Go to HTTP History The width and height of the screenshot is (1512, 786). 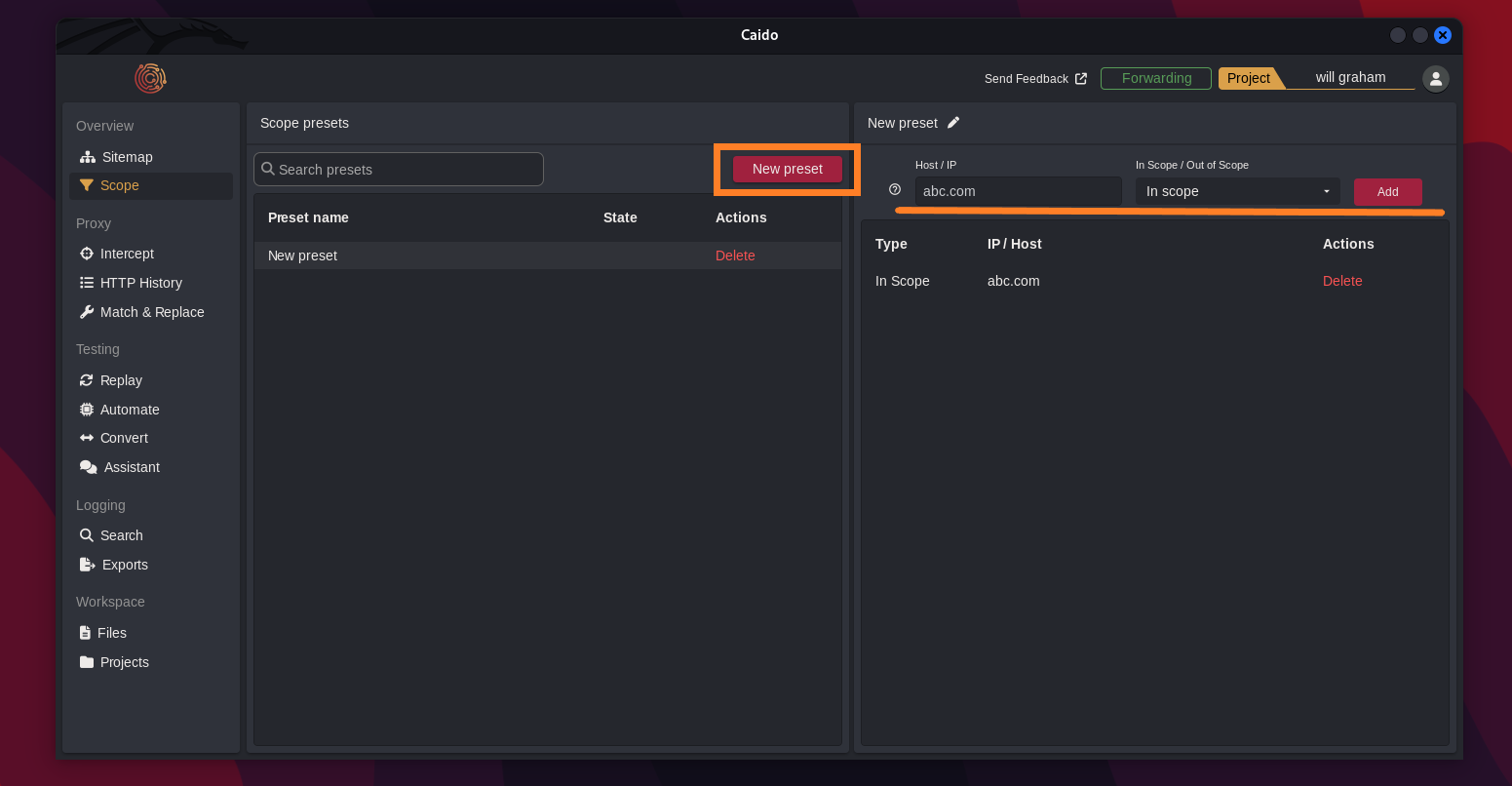pos(151,283)
